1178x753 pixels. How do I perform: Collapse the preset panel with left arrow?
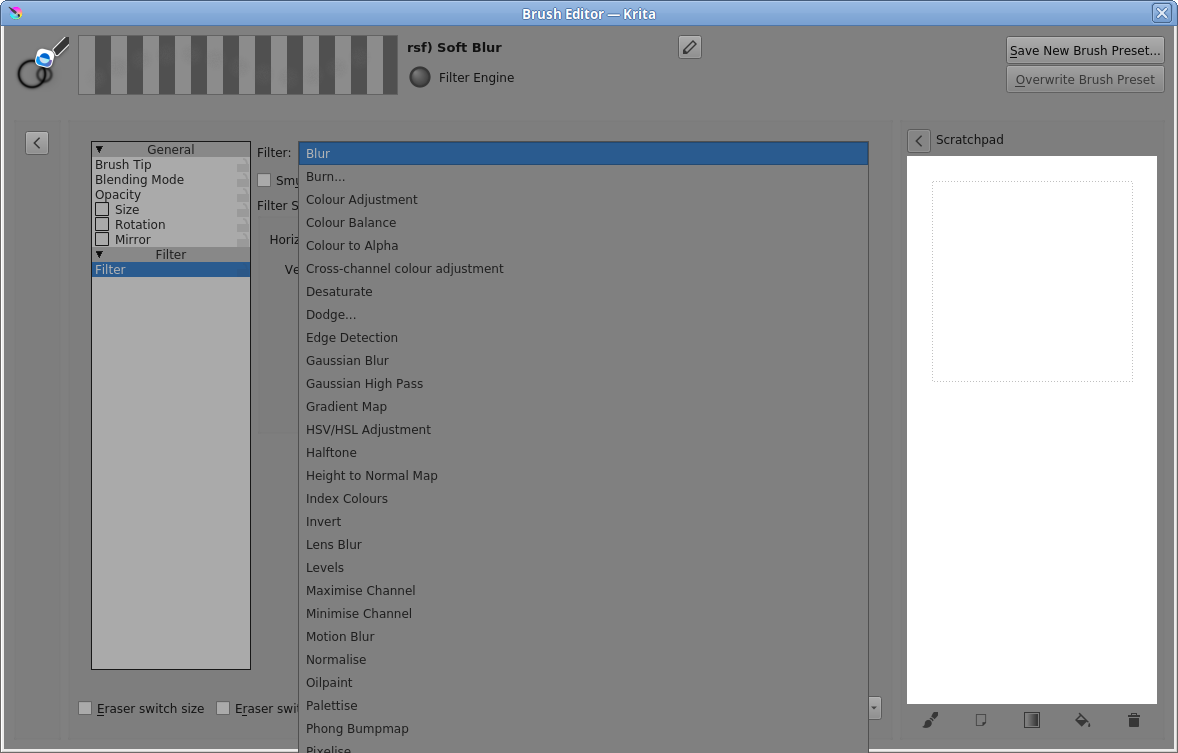(37, 143)
